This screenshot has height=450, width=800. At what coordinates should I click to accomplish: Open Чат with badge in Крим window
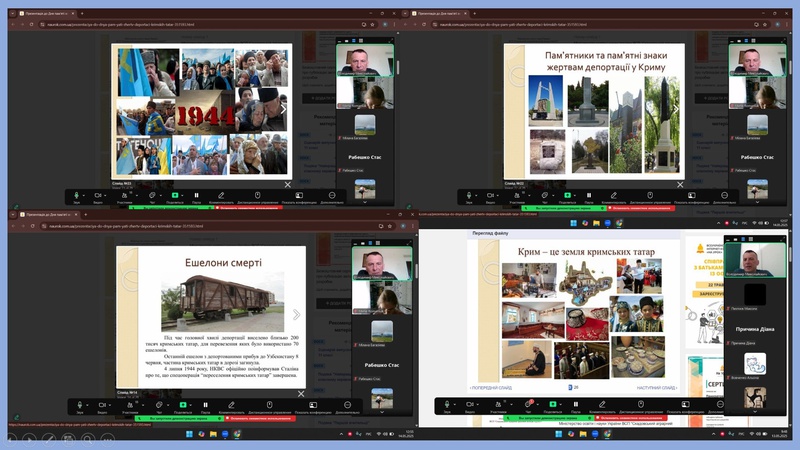(528, 405)
